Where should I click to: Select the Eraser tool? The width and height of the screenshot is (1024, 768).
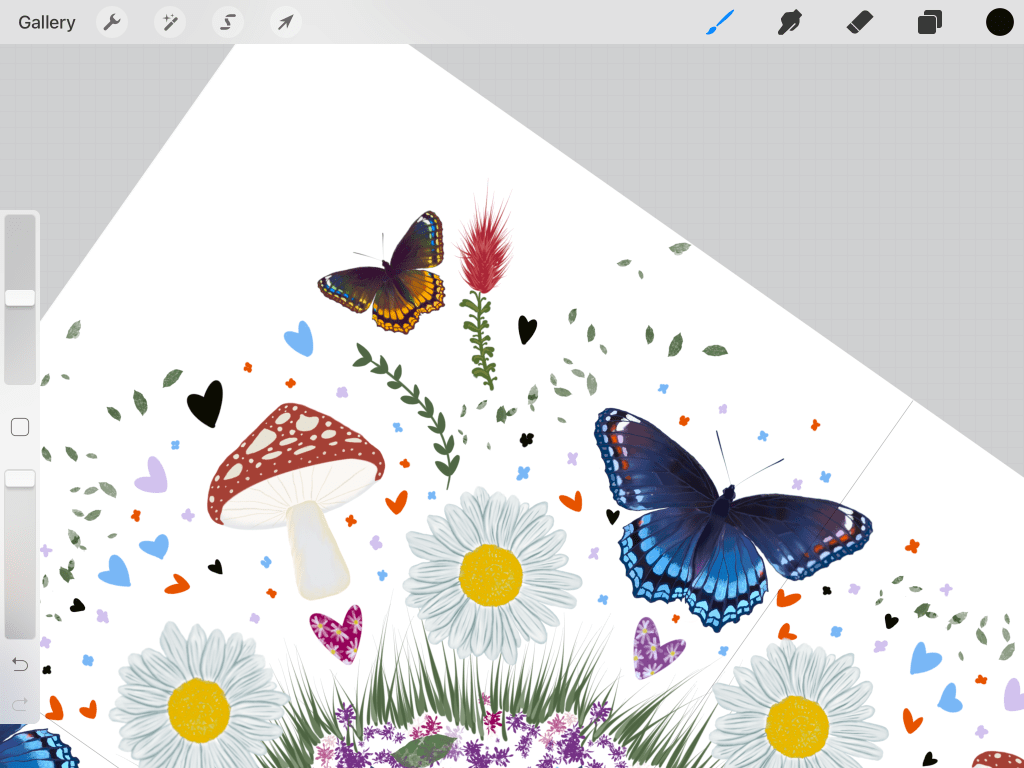point(860,22)
